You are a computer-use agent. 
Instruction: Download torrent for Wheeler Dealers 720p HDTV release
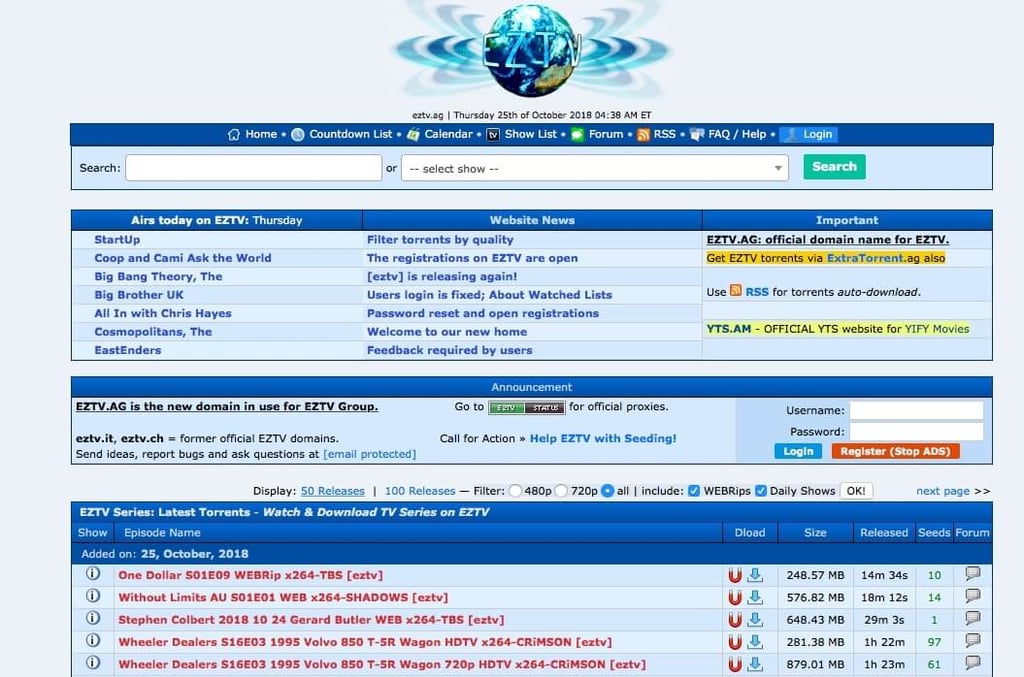755,664
